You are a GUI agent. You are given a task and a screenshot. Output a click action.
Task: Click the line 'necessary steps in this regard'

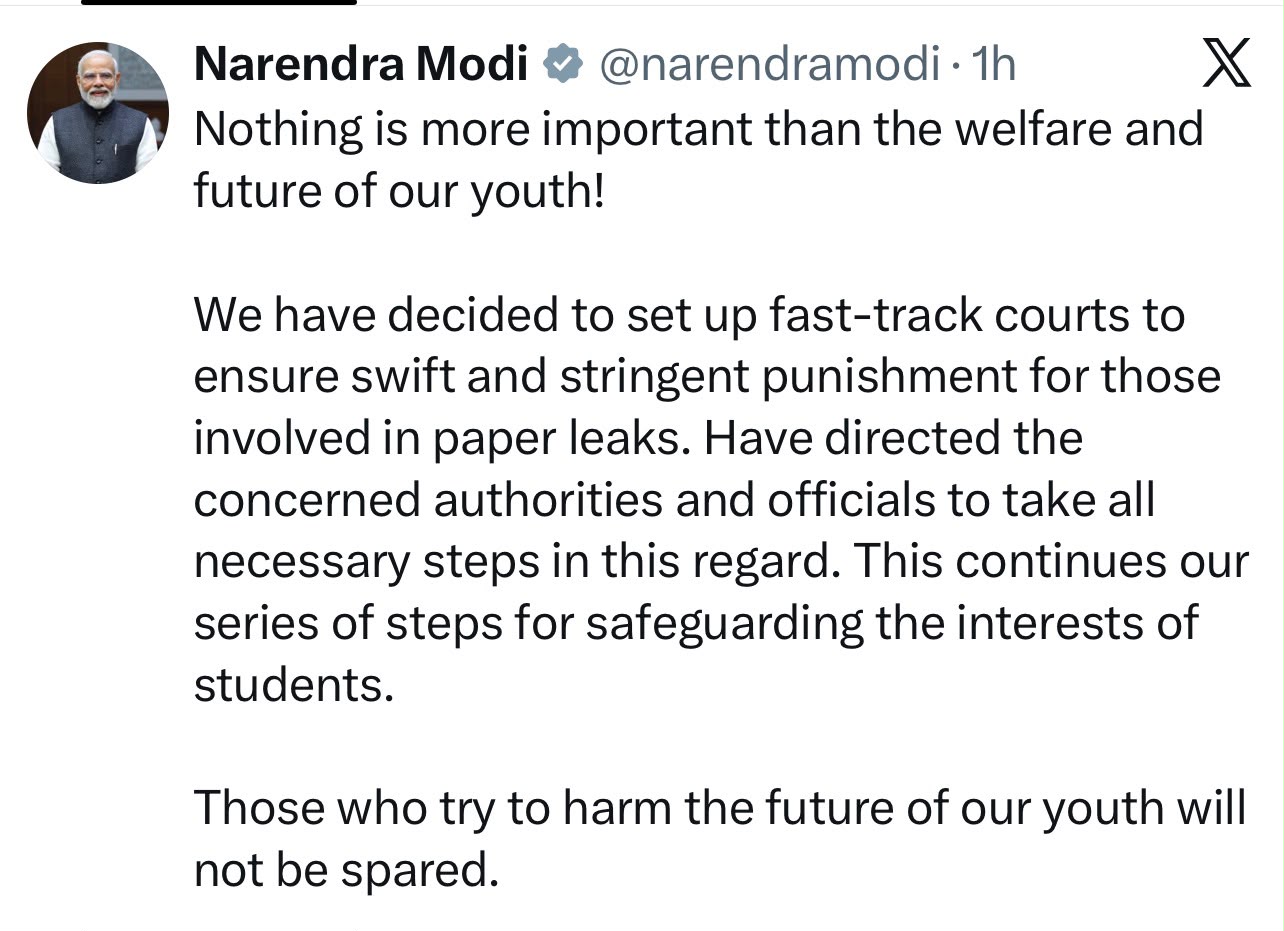click(x=721, y=562)
